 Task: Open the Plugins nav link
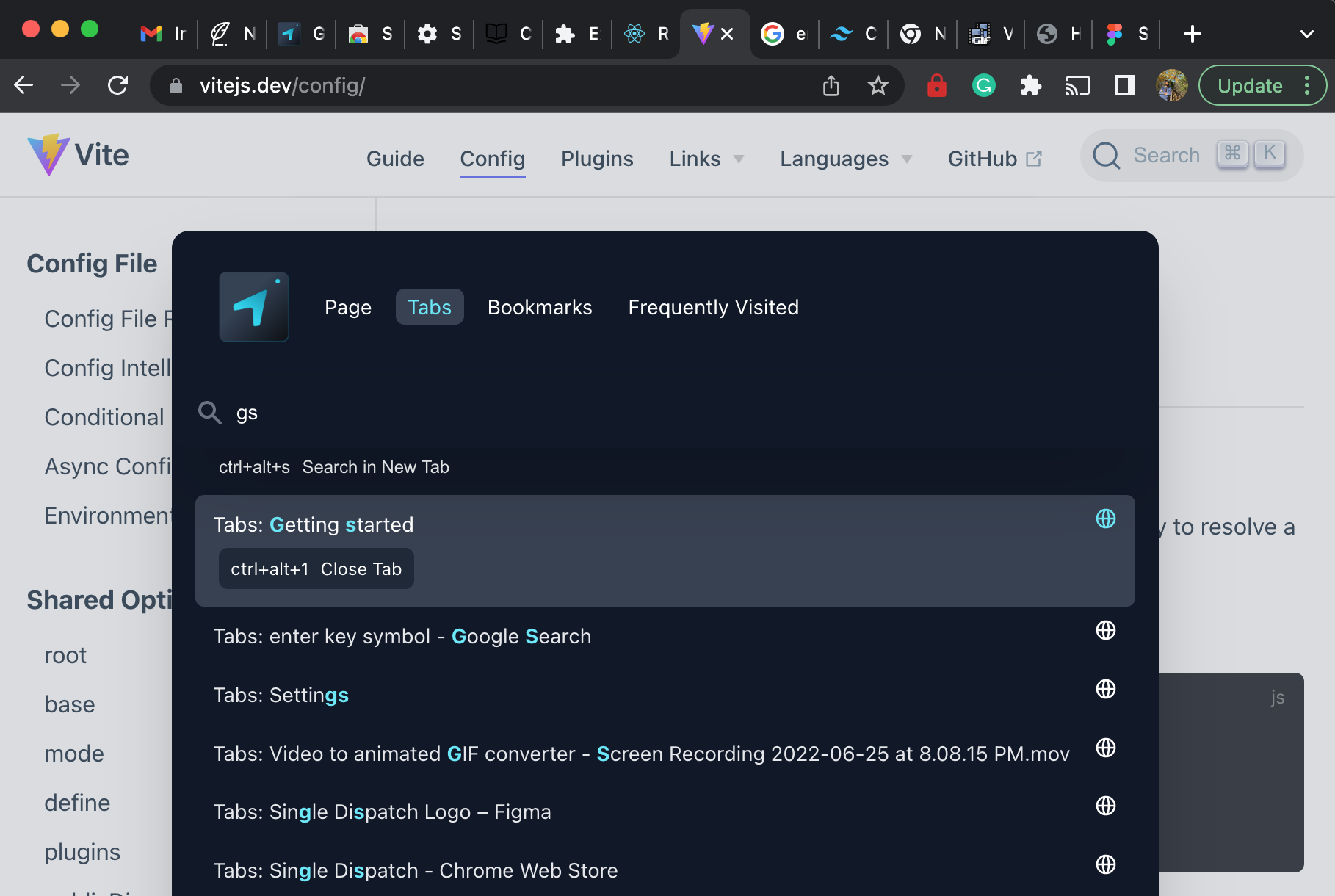coord(597,159)
